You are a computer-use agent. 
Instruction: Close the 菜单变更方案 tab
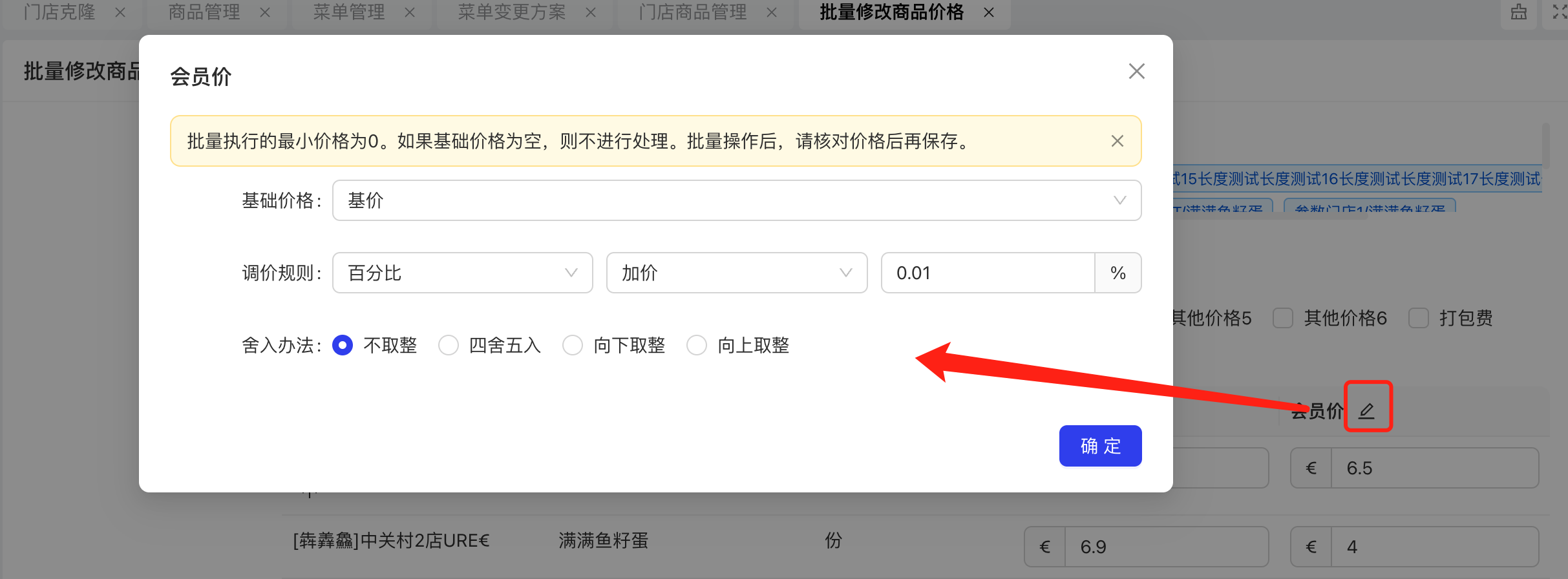(591, 12)
